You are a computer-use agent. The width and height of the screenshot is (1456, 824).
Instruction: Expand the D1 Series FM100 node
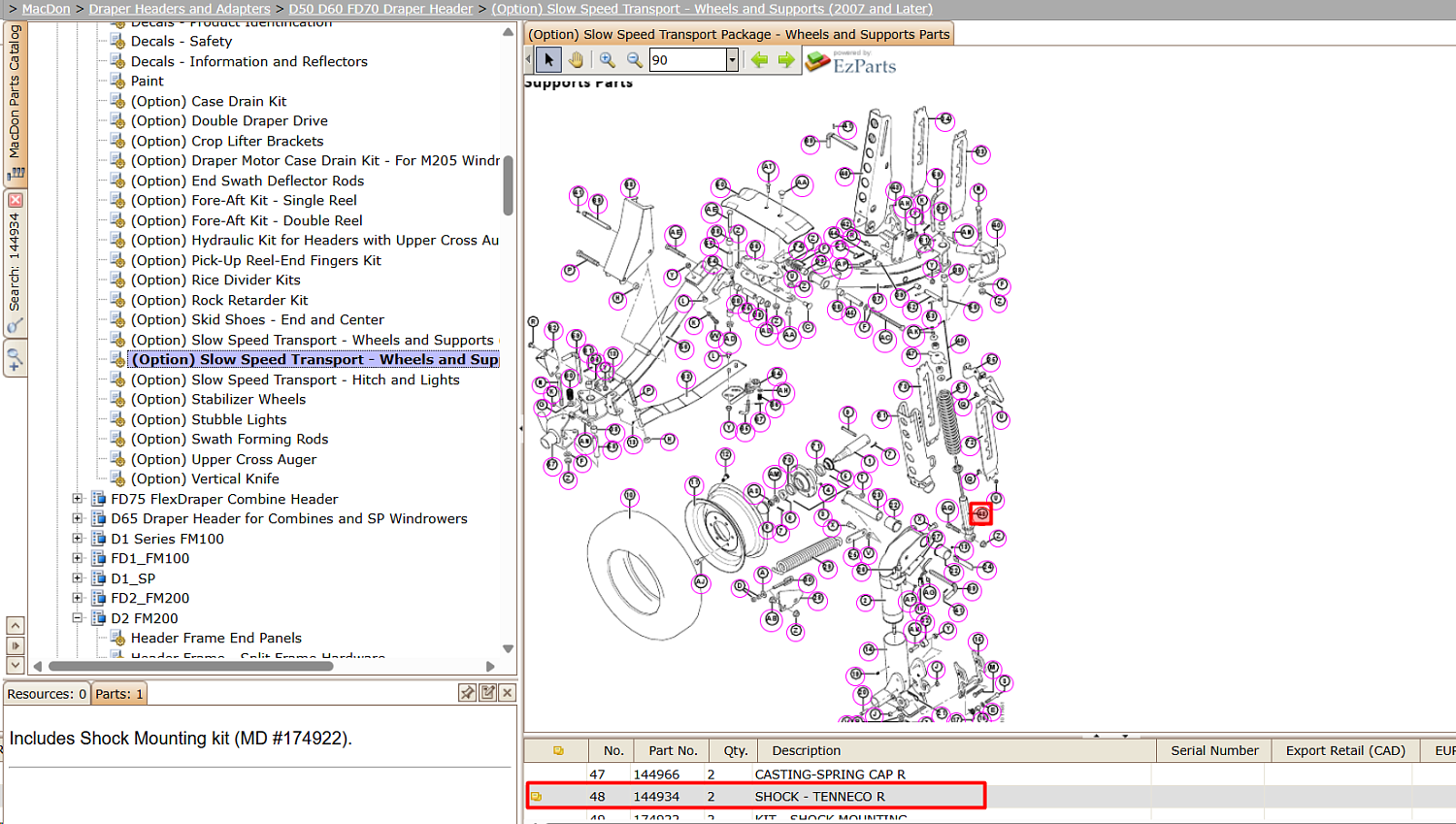pyautogui.click(x=78, y=539)
